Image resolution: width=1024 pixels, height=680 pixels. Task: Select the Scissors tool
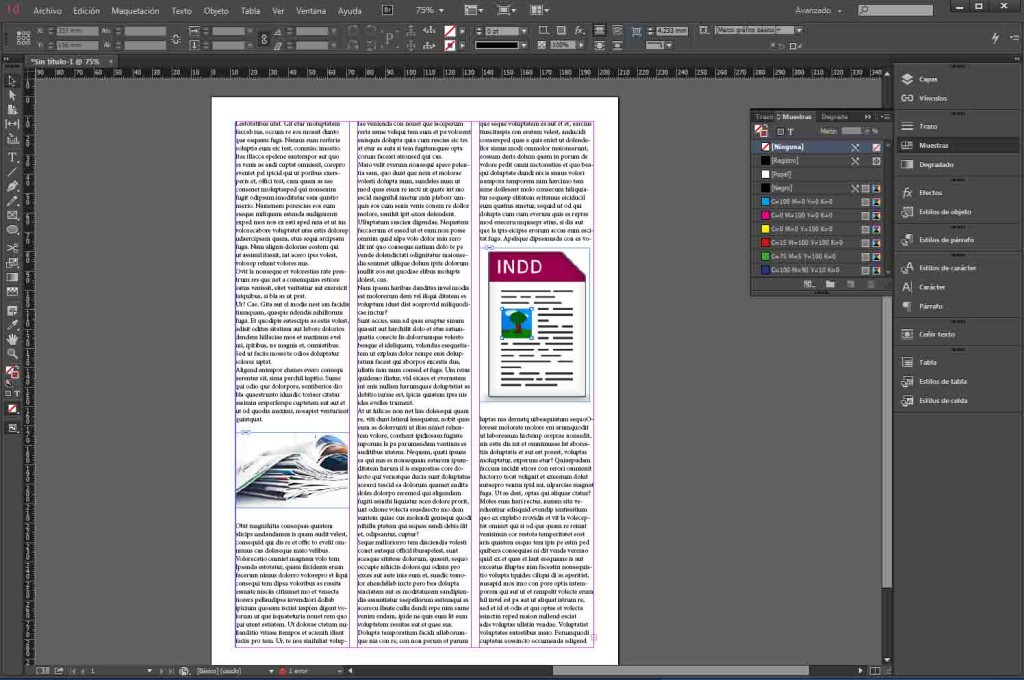click(12, 248)
